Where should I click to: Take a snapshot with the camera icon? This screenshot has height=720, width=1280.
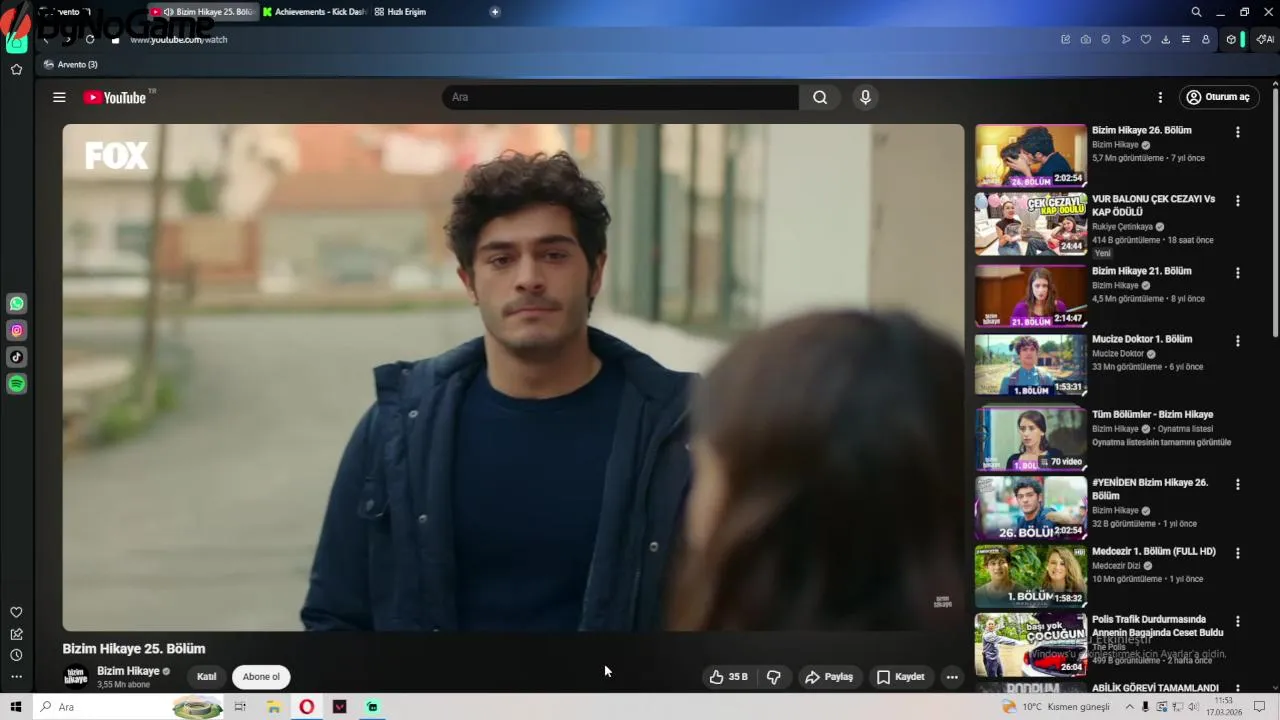tap(1085, 39)
